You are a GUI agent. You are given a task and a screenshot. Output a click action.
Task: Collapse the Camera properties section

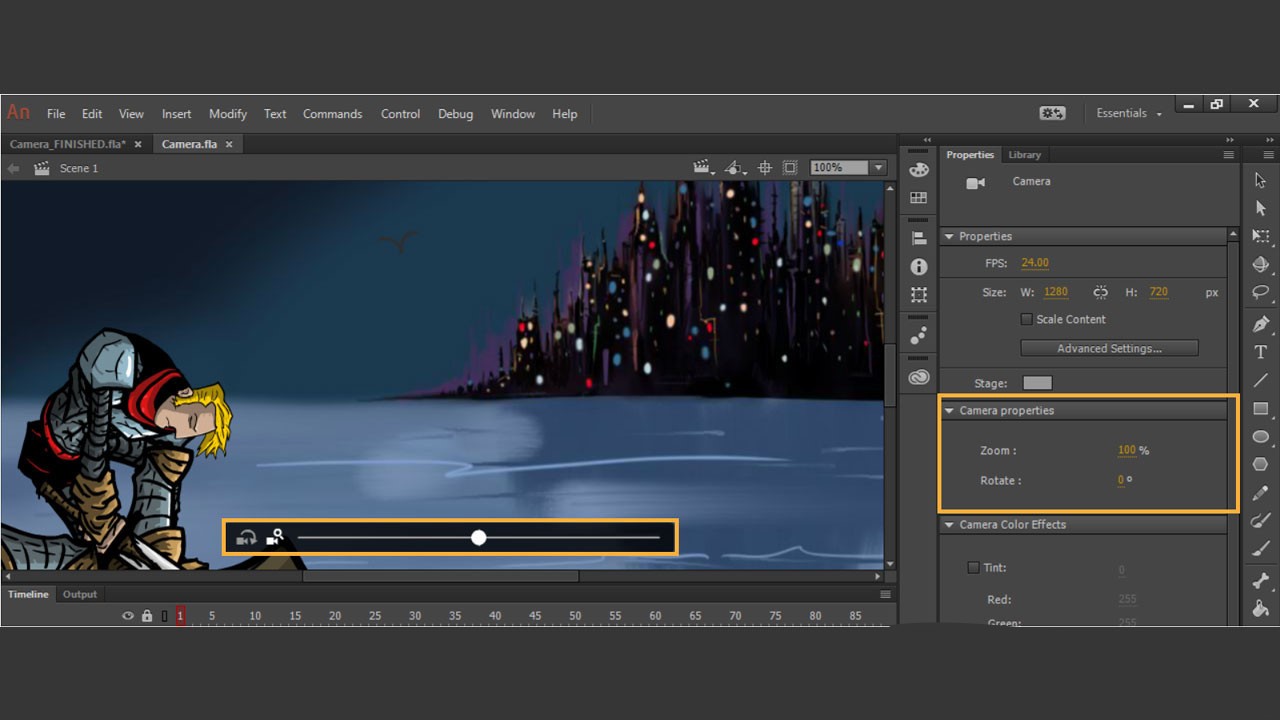pyautogui.click(x=949, y=411)
